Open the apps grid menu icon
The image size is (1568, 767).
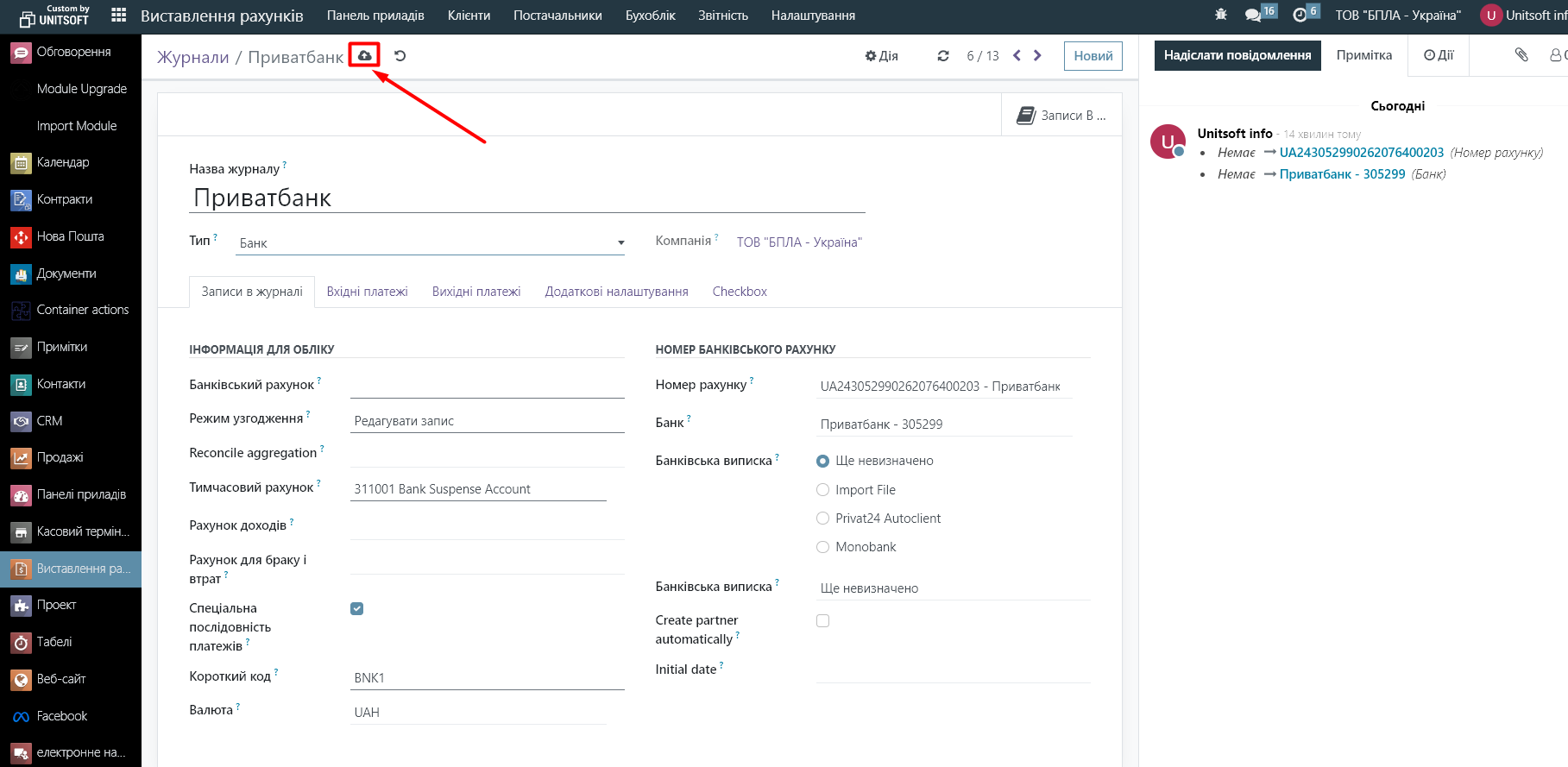119,16
